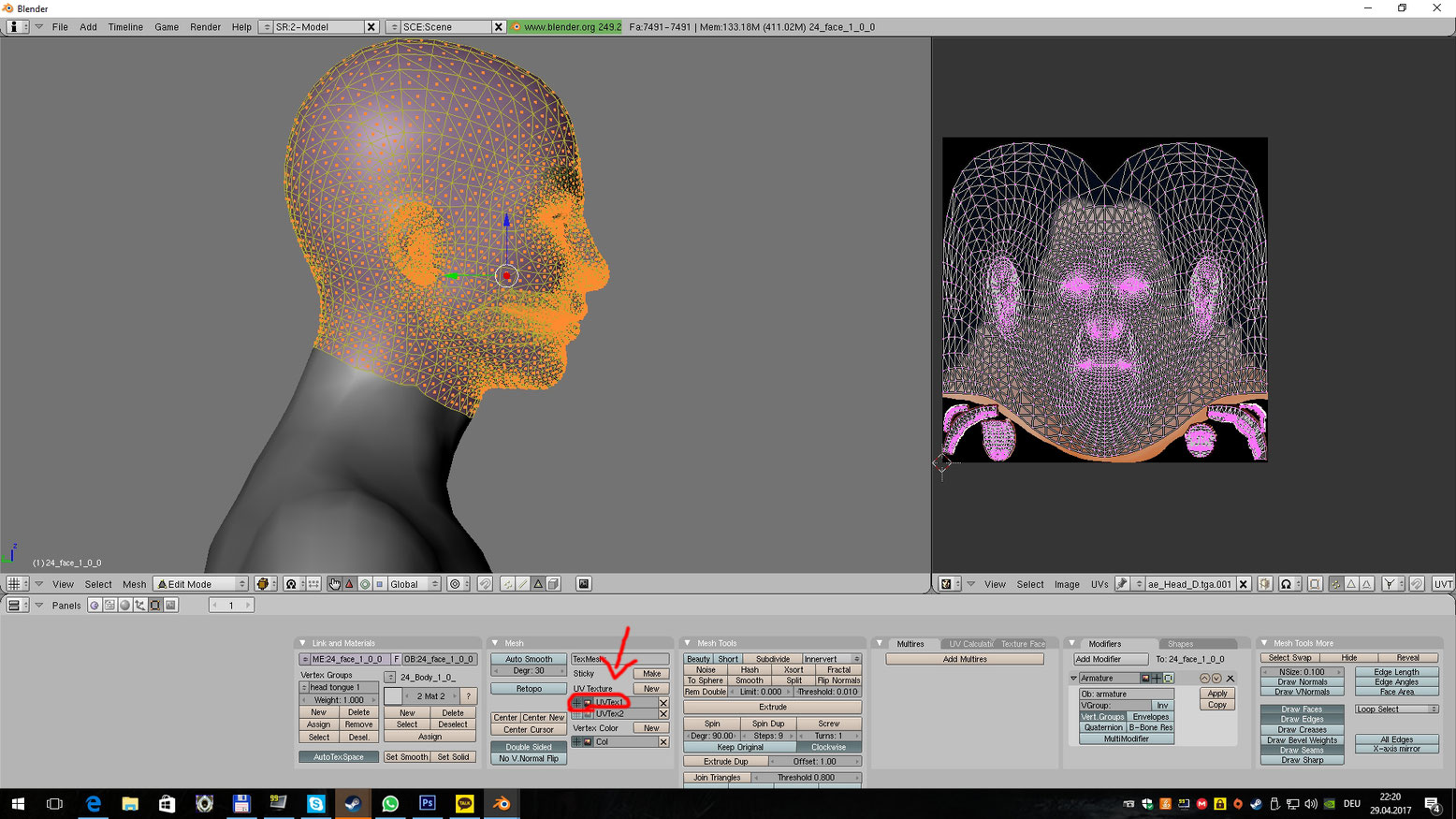Enable Double Sided on the mesh
Viewport: 1456px width, 819px height.
528,747
